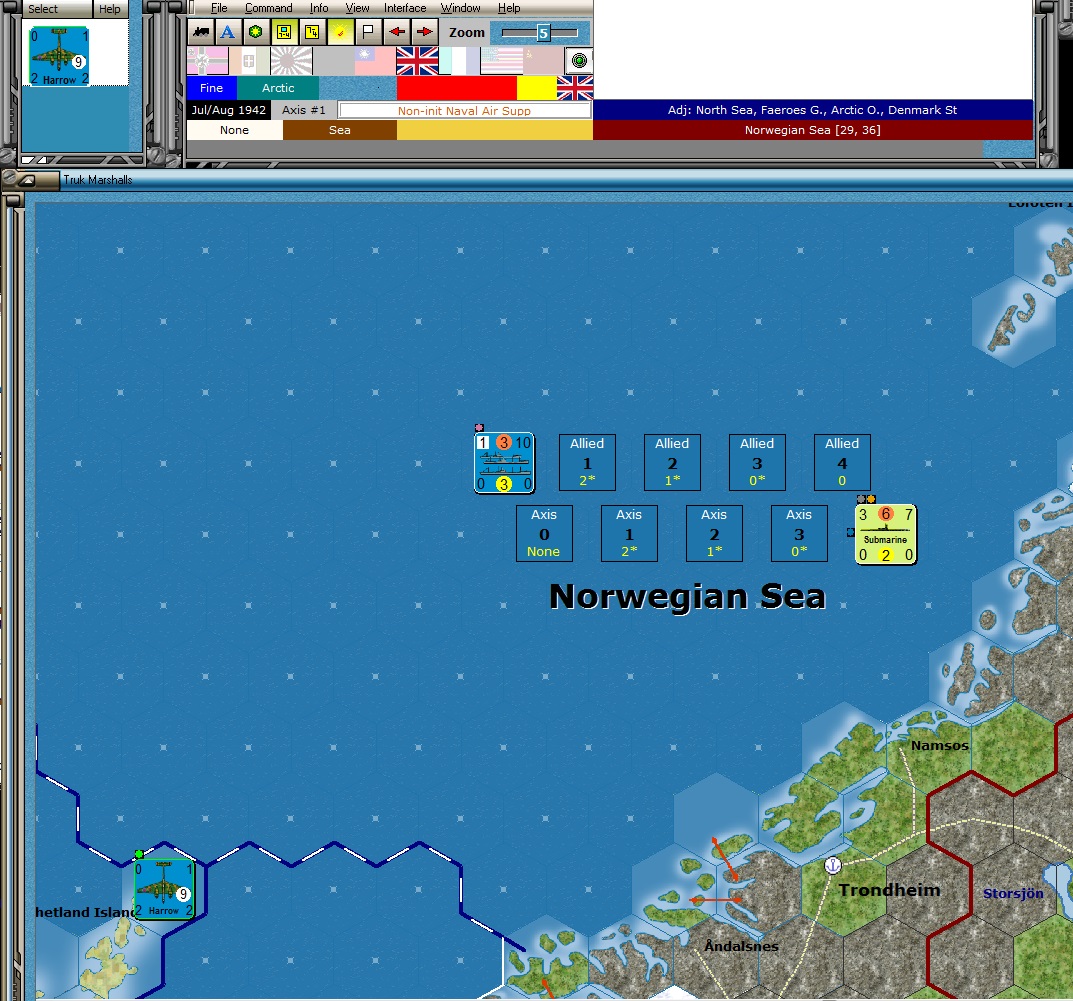Select the Harrow aircraft unit near Shetland Islands
This screenshot has height=1001, width=1073.
(164, 889)
